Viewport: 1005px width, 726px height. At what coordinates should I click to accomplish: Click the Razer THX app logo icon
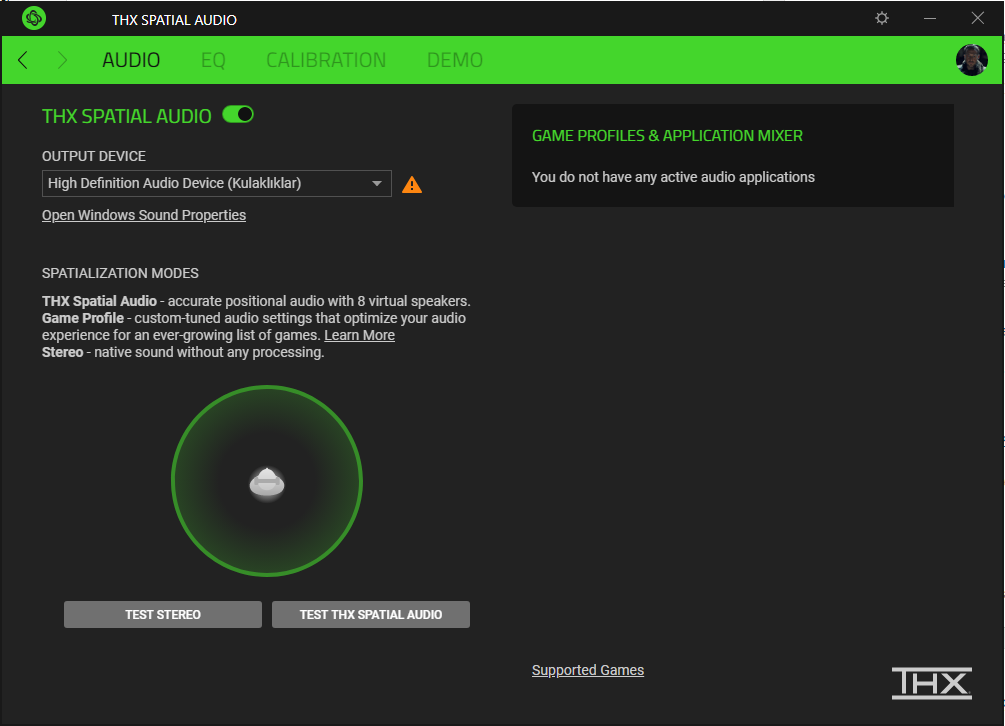point(34,18)
